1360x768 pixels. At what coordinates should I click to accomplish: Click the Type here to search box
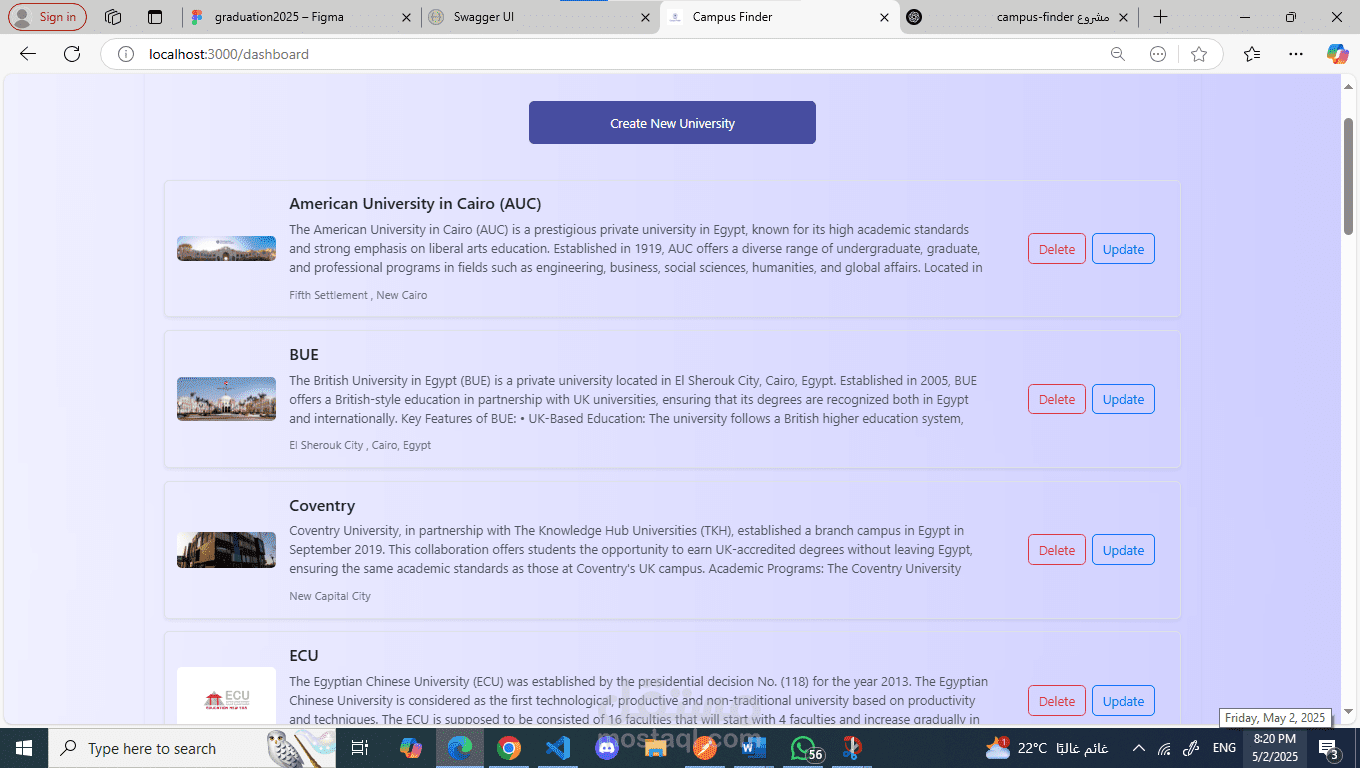point(190,748)
